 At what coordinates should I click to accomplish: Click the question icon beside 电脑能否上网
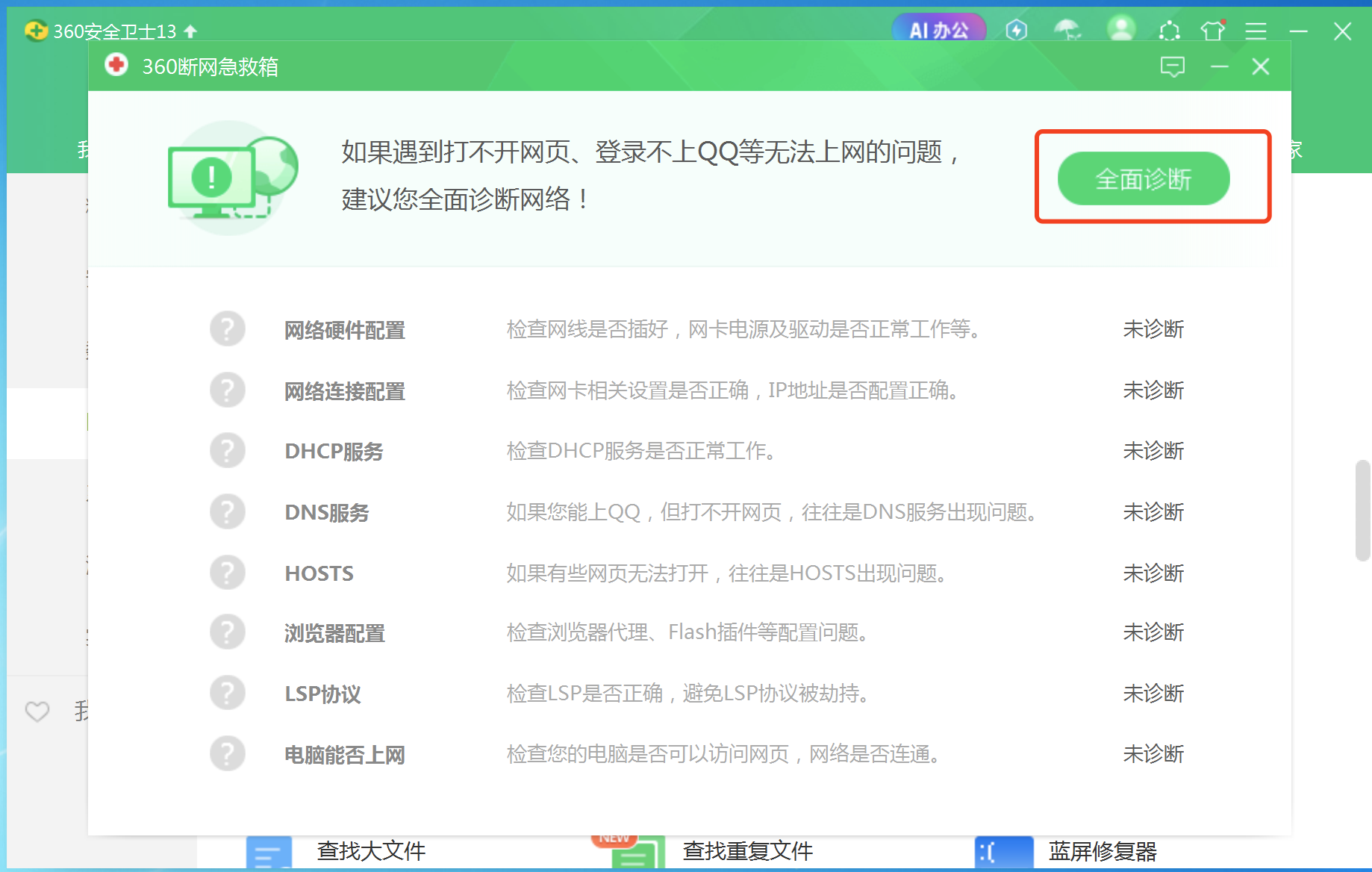click(228, 754)
